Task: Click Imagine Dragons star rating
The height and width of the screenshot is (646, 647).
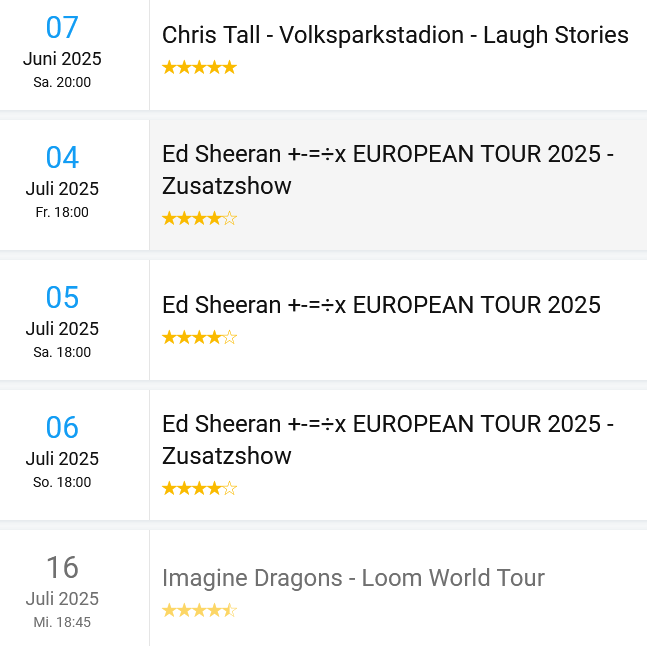Action: (199, 610)
